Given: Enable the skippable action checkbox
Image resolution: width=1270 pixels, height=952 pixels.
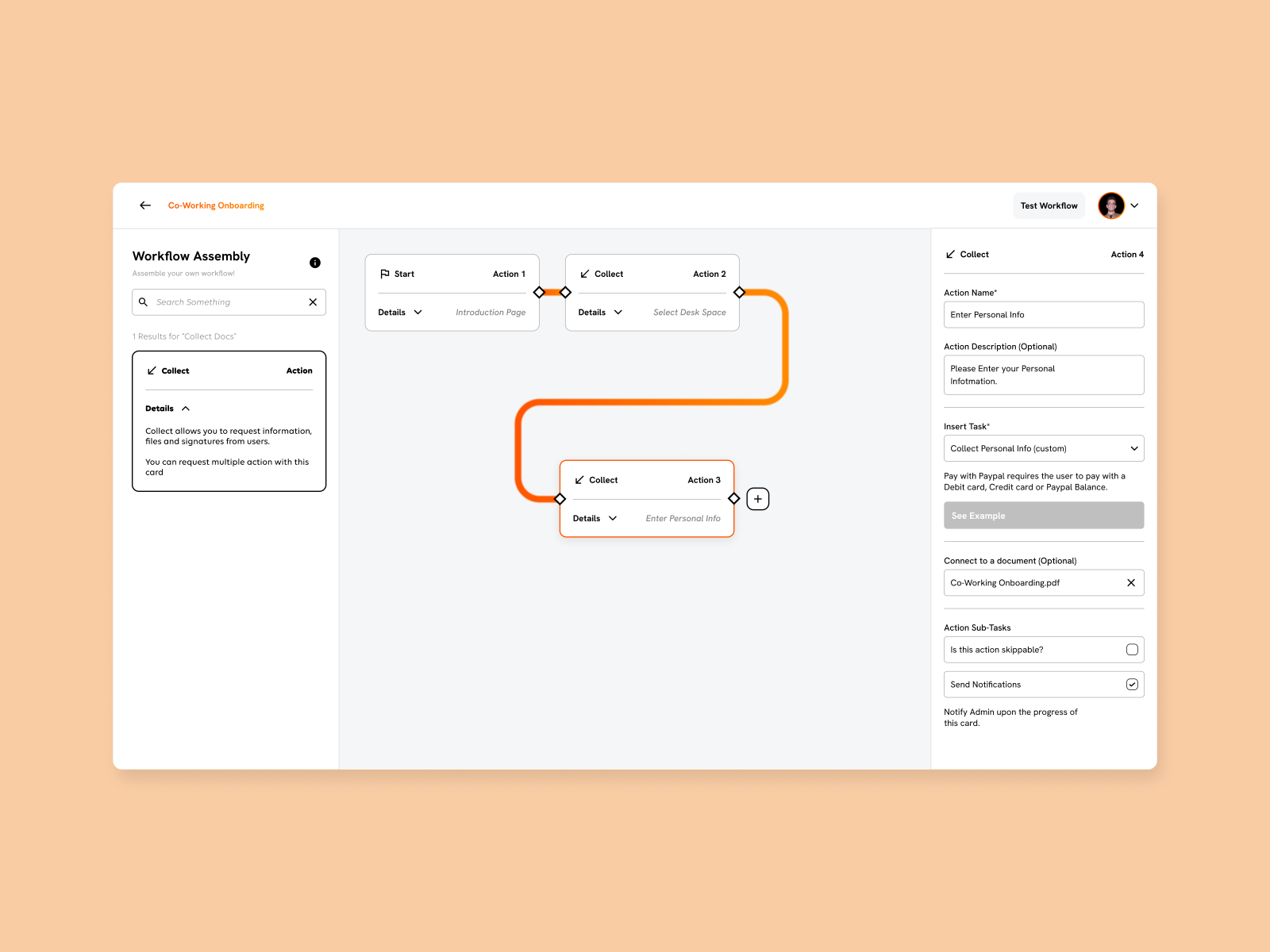Looking at the screenshot, I should coord(1132,649).
